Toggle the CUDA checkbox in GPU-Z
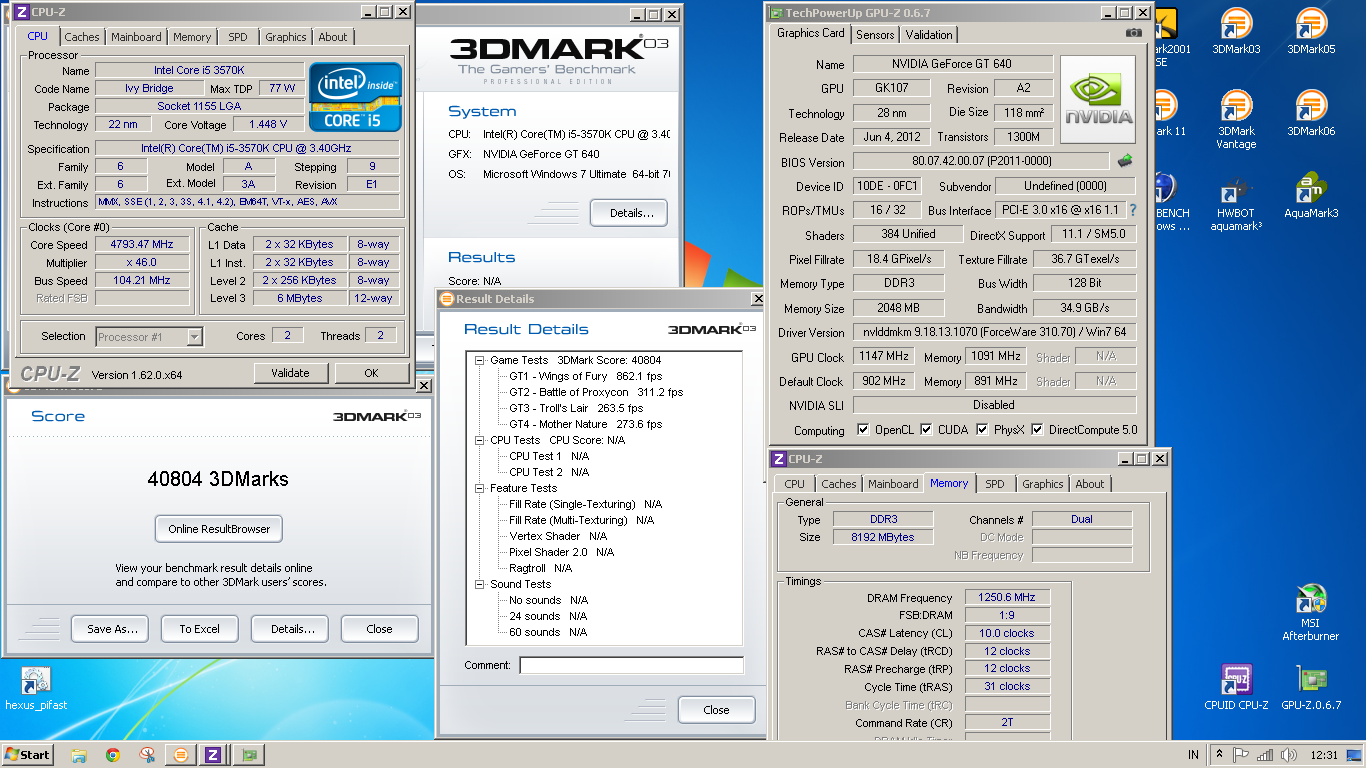The width and height of the screenshot is (1366, 768). point(927,430)
